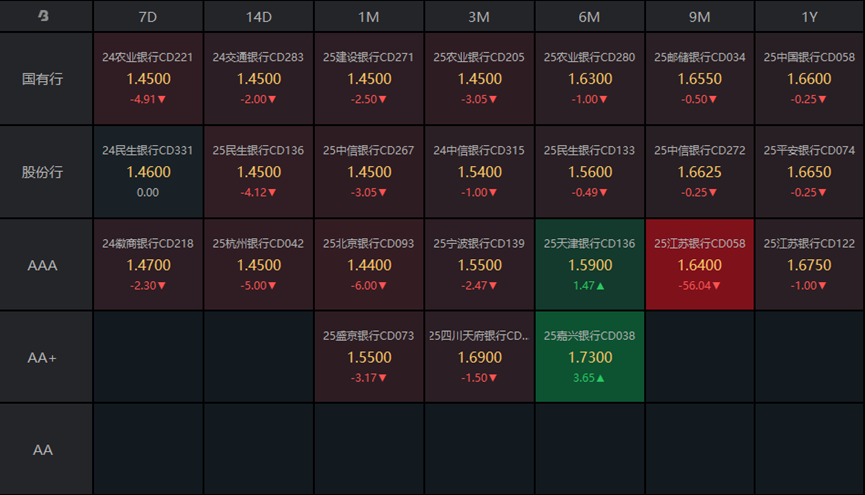The height and width of the screenshot is (495, 865).
Task: Select the AA+ rating row label
Action: 43,357
